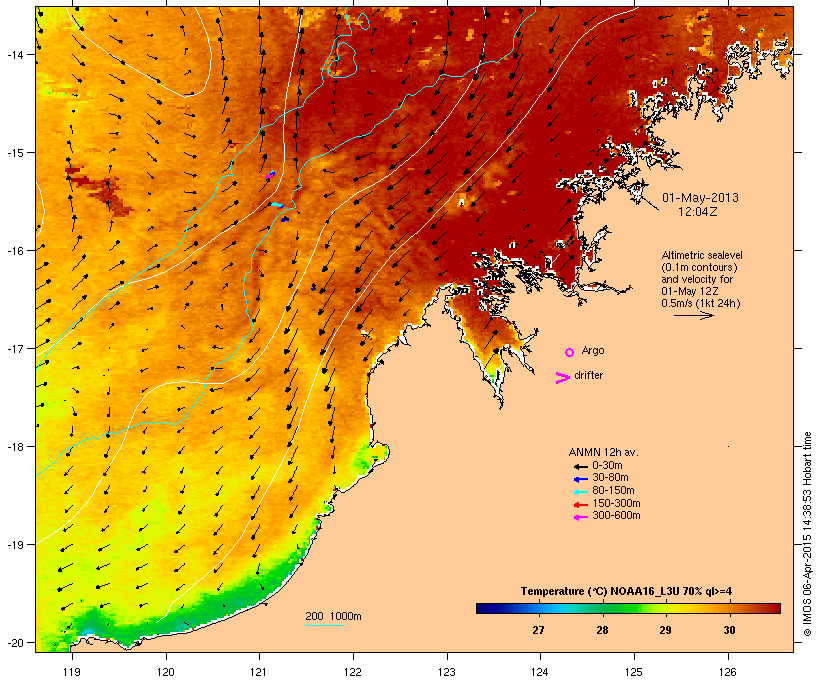Click the '80-150m' depth label

[x=613, y=491]
